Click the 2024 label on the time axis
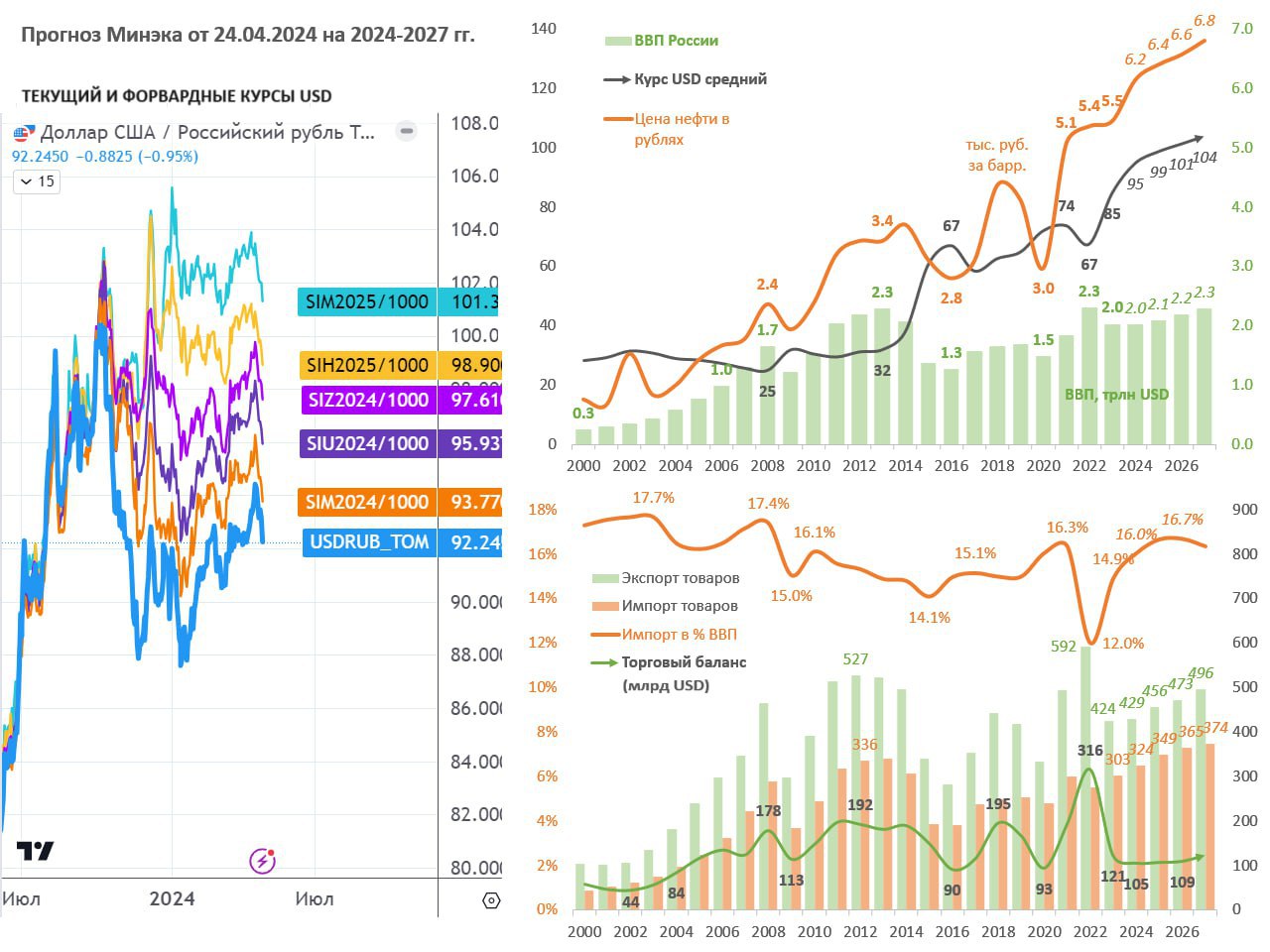Viewport: 1270px width, 952px height. click(172, 899)
